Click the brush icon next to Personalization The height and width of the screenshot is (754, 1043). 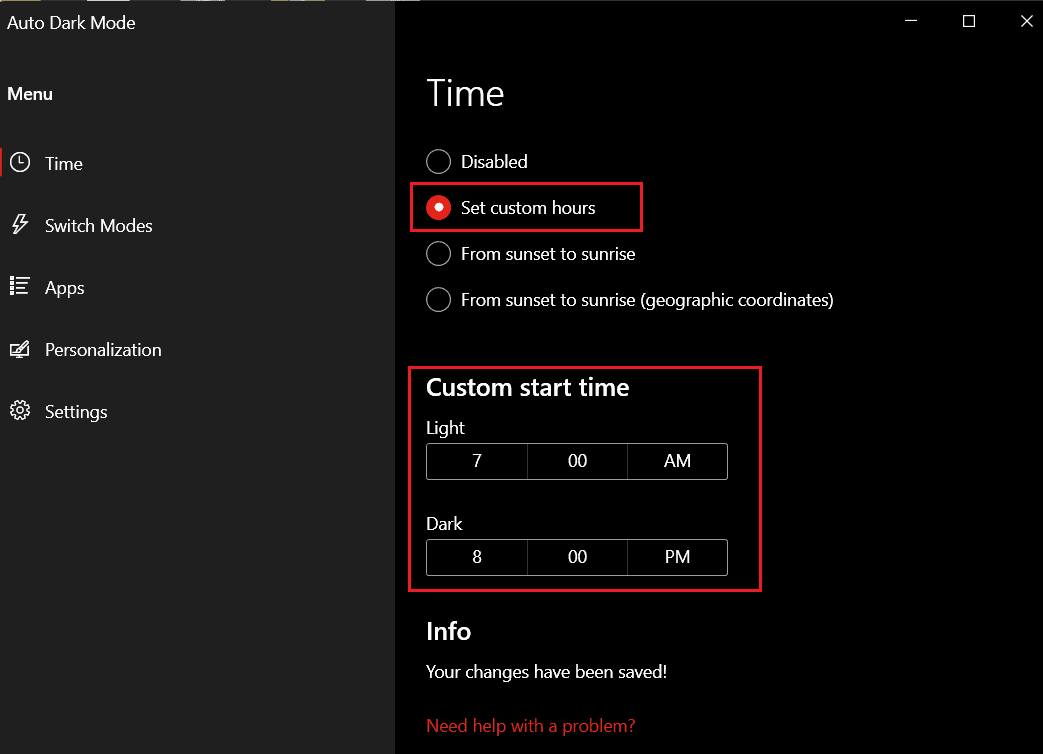pyautogui.click(x=20, y=349)
